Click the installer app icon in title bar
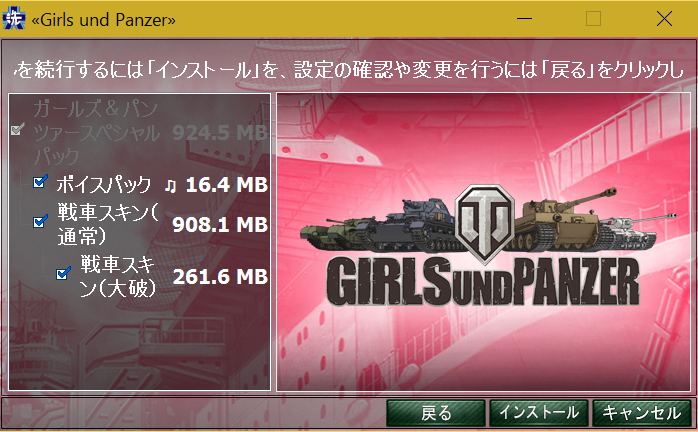 tap(14, 18)
